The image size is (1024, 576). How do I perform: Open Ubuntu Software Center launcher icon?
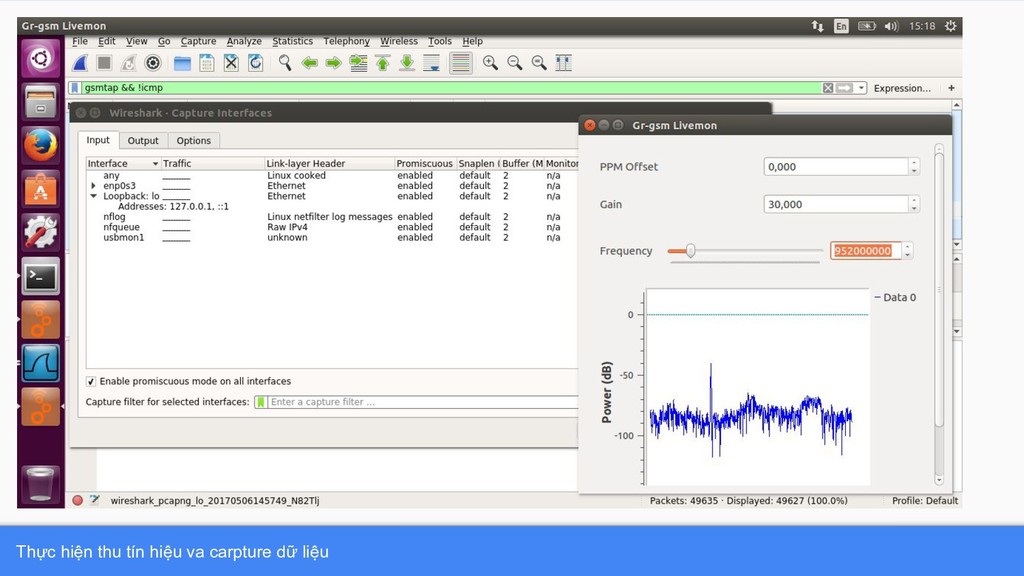(40, 189)
